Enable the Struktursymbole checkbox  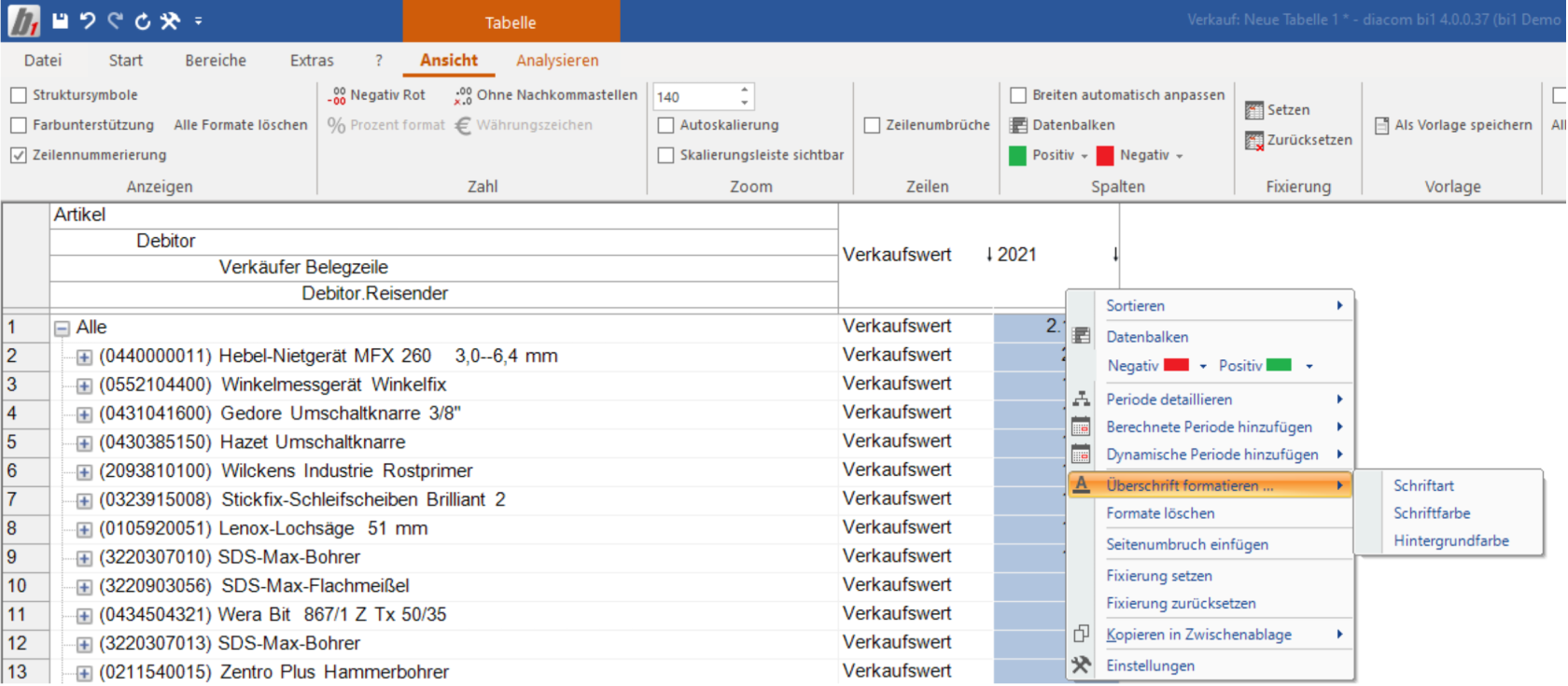tap(19, 95)
